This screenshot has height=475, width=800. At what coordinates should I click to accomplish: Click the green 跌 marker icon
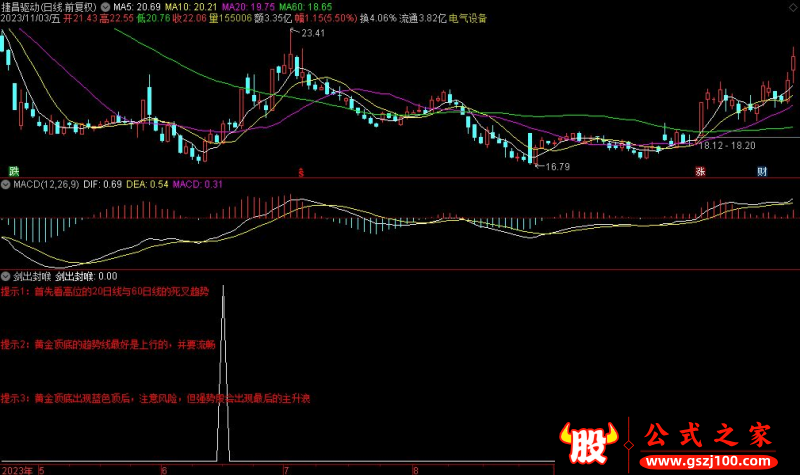point(14,171)
